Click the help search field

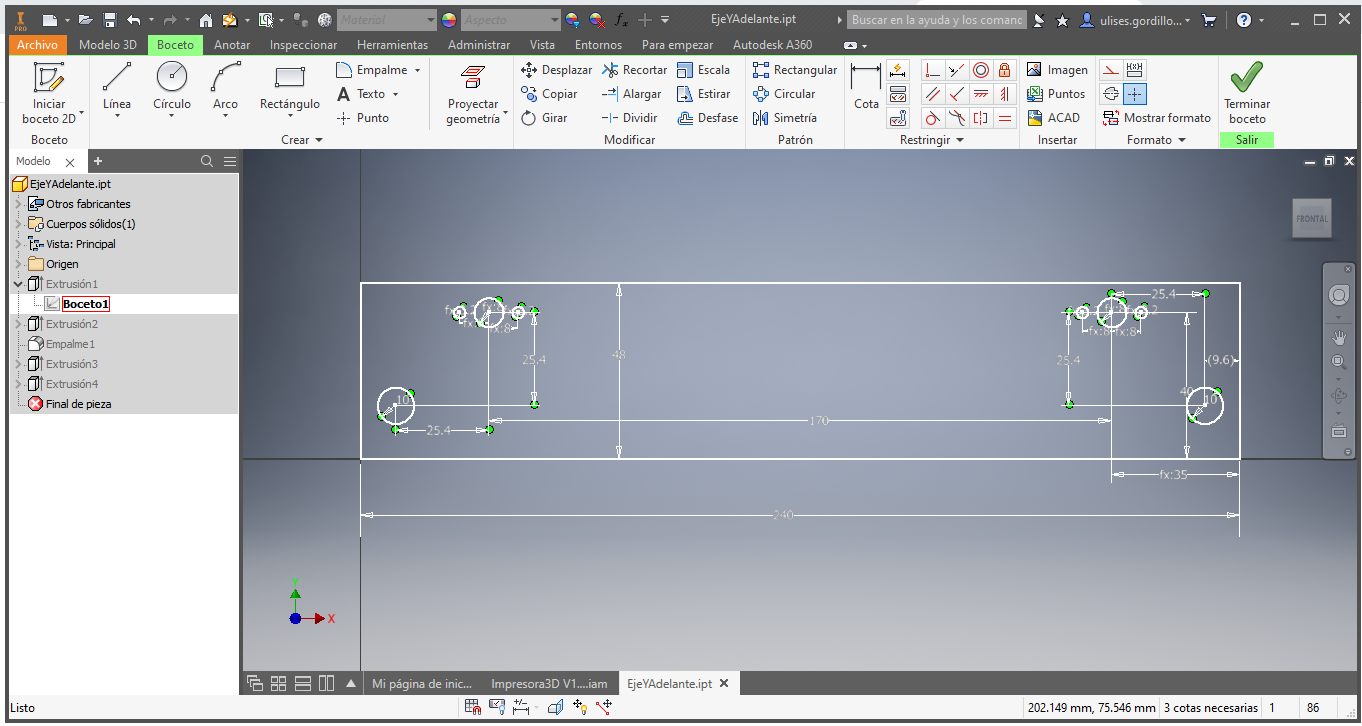(x=937, y=20)
